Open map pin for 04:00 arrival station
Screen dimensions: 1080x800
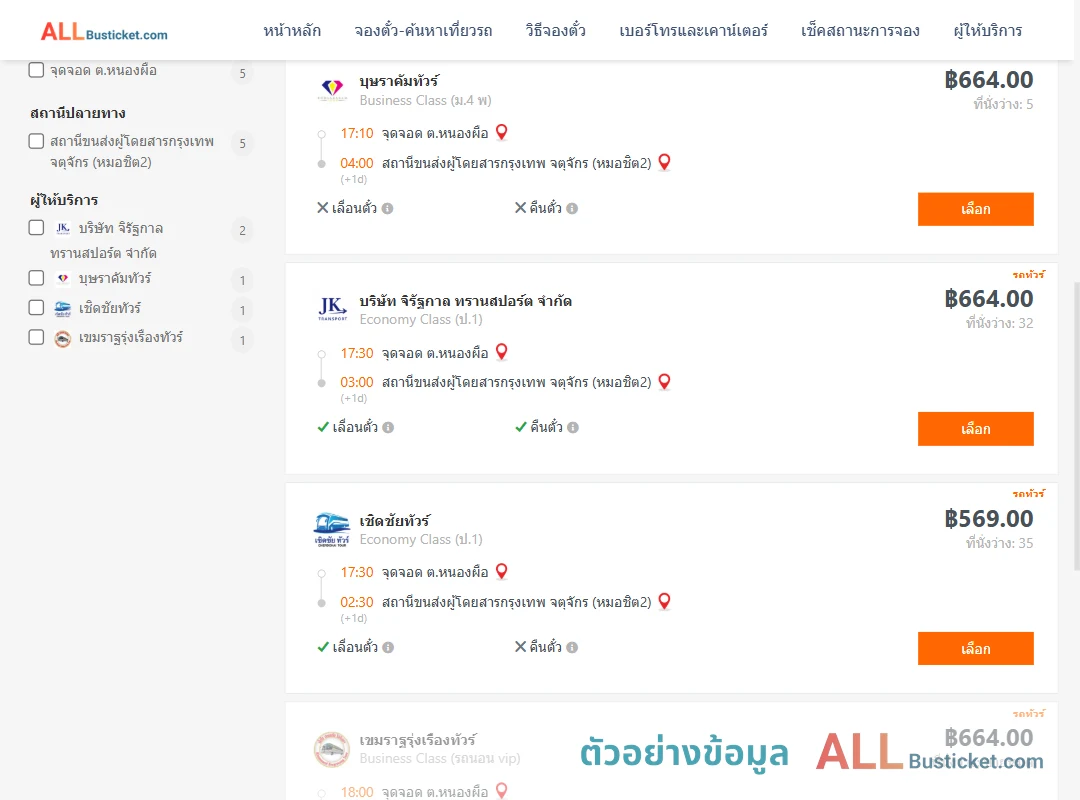[664, 162]
